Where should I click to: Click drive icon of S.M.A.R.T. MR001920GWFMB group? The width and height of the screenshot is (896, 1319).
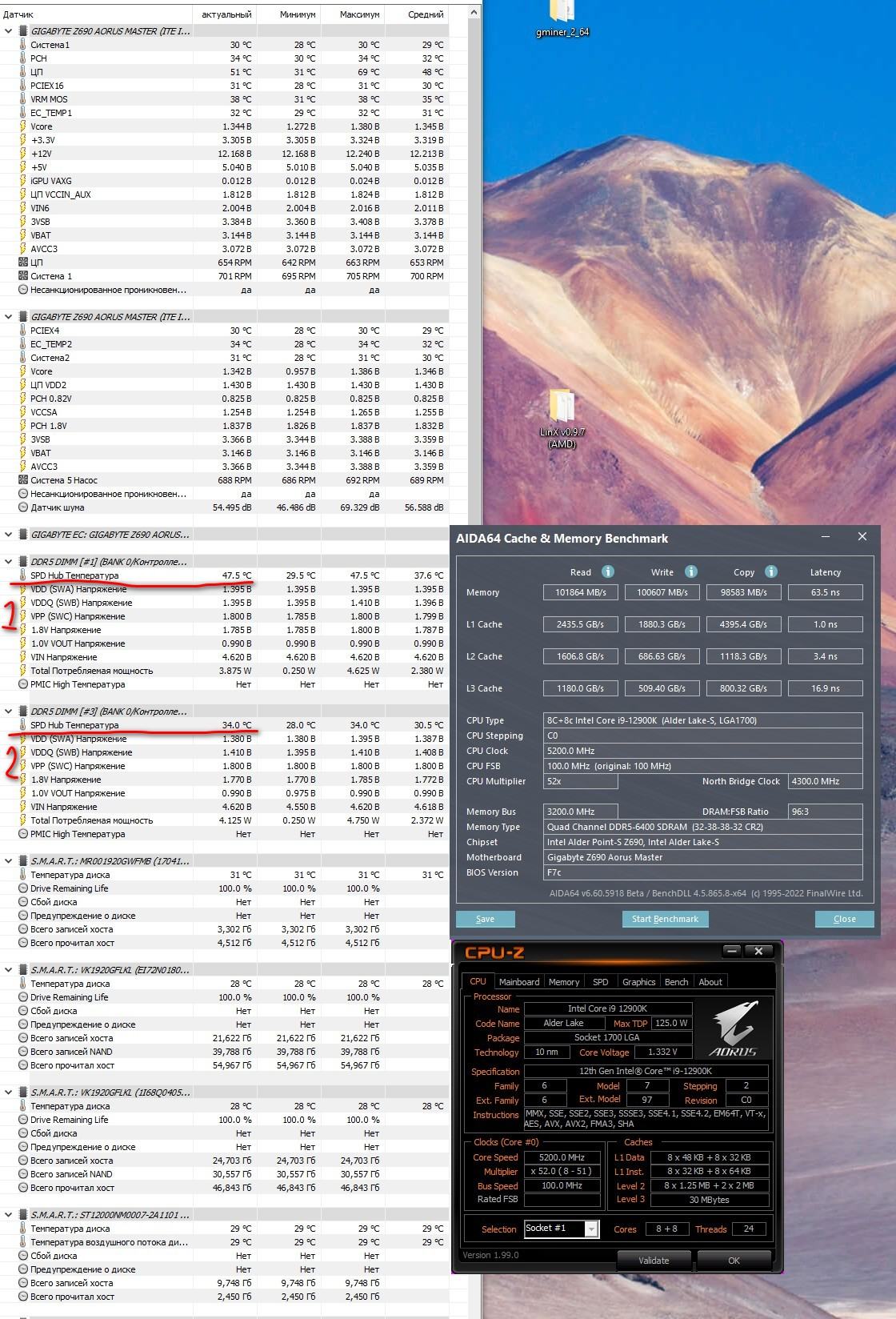(x=22, y=861)
